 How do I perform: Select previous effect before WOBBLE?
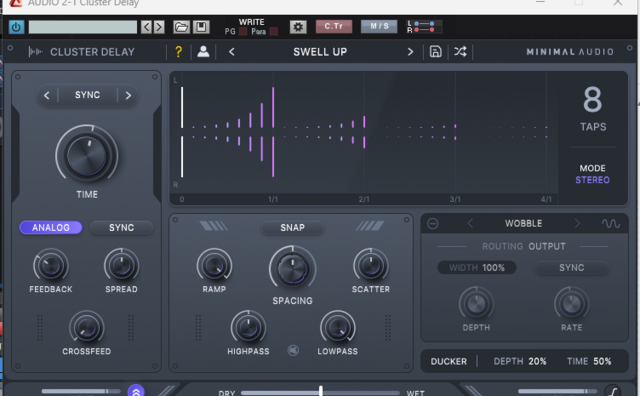pyautogui.click(x=470, y=223)
